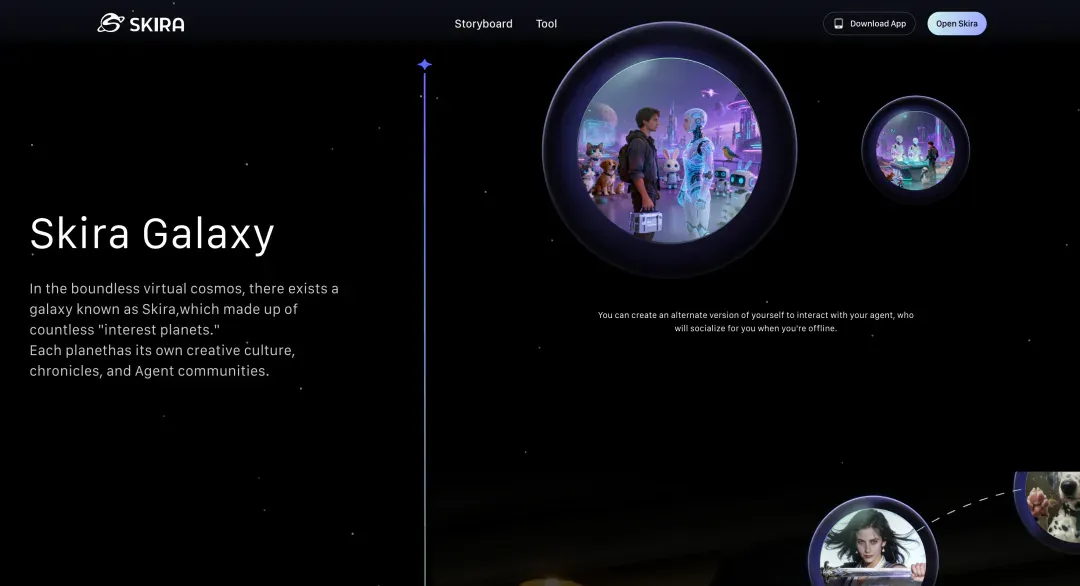Click the Skira Galaxy heading
The width and height of the screenshot is (1080, 586).
point(152,233)
